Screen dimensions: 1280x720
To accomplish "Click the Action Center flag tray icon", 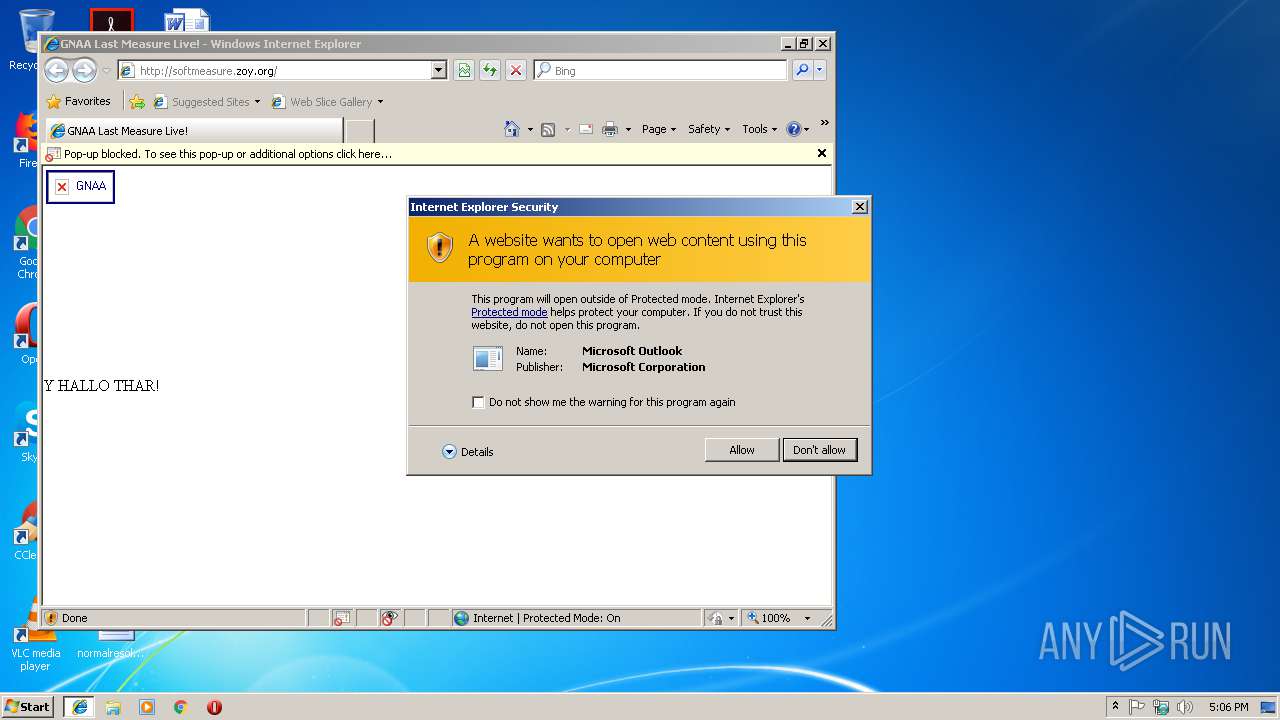I will coord(1137,707).
